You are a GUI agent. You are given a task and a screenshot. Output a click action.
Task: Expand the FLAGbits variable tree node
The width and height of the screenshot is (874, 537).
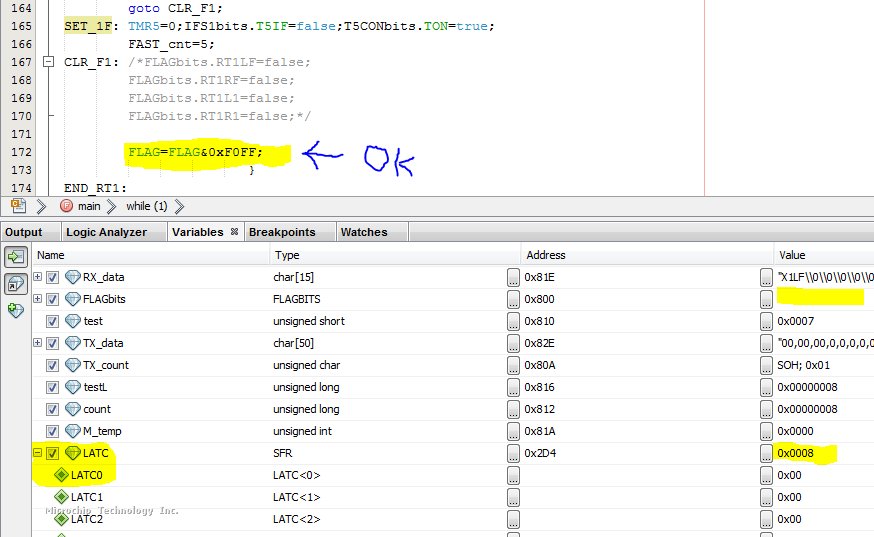(38, 299)
